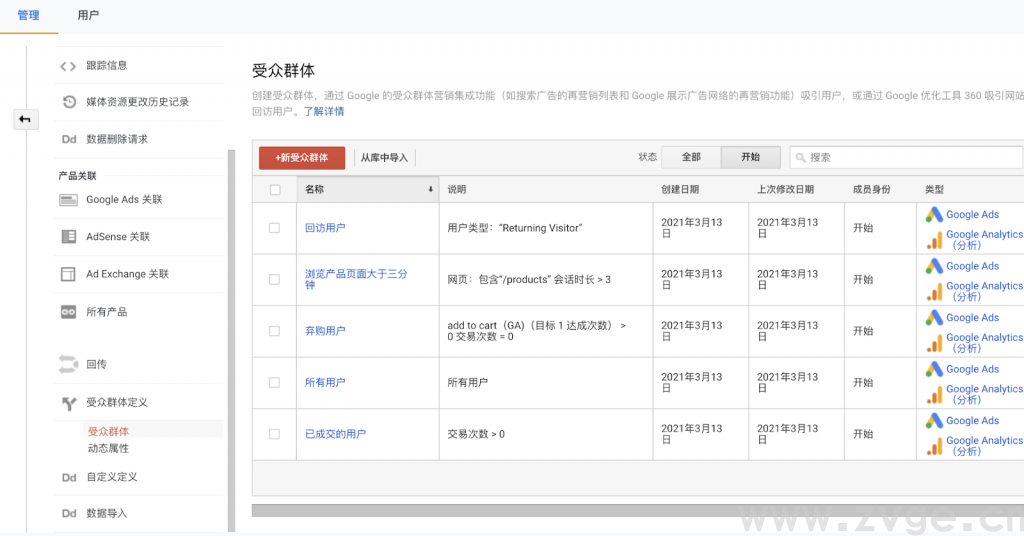This screenshot has width=1024, height=536.
Task: Click the Google Ads 关联 sidebar icon
Action: click(68, 200)
